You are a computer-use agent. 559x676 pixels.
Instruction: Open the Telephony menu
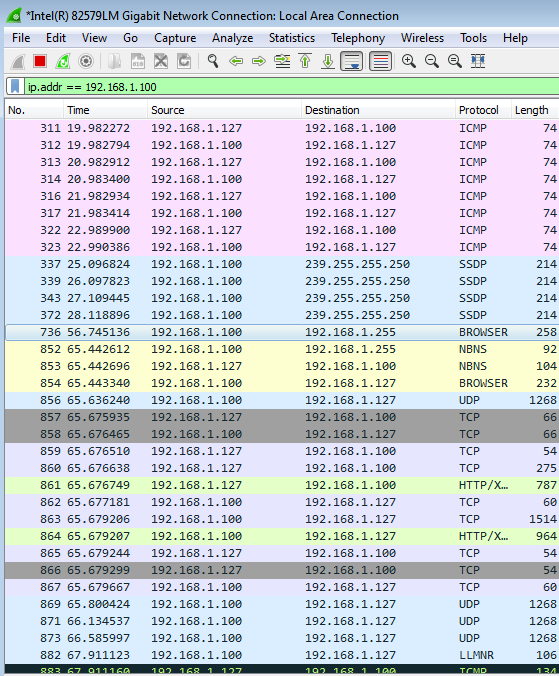[x=358, y=38]
